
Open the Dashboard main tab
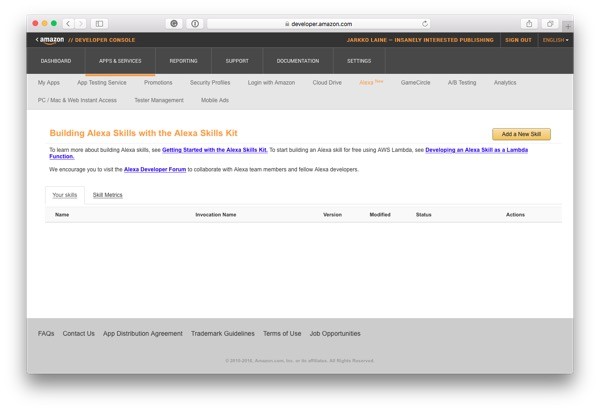tap(56, 61)
